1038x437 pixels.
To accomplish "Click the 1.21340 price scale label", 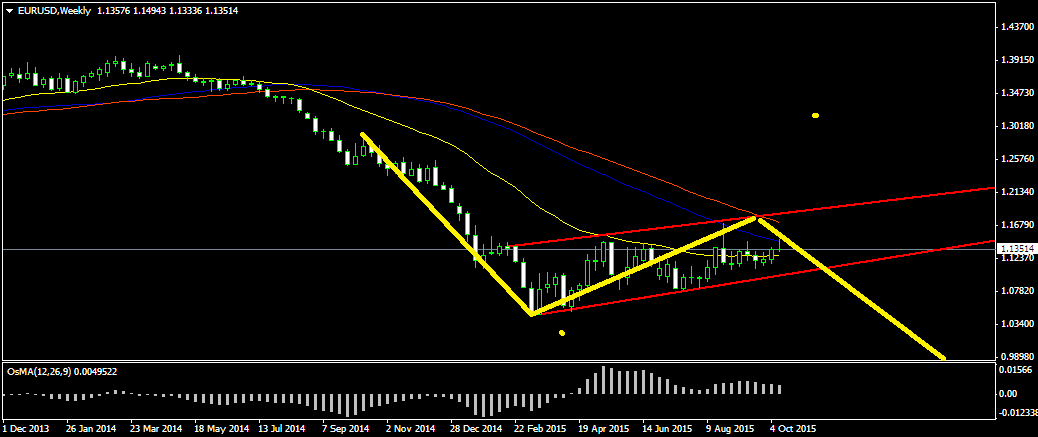I will pyautogui.click(x=1016, y=192).
